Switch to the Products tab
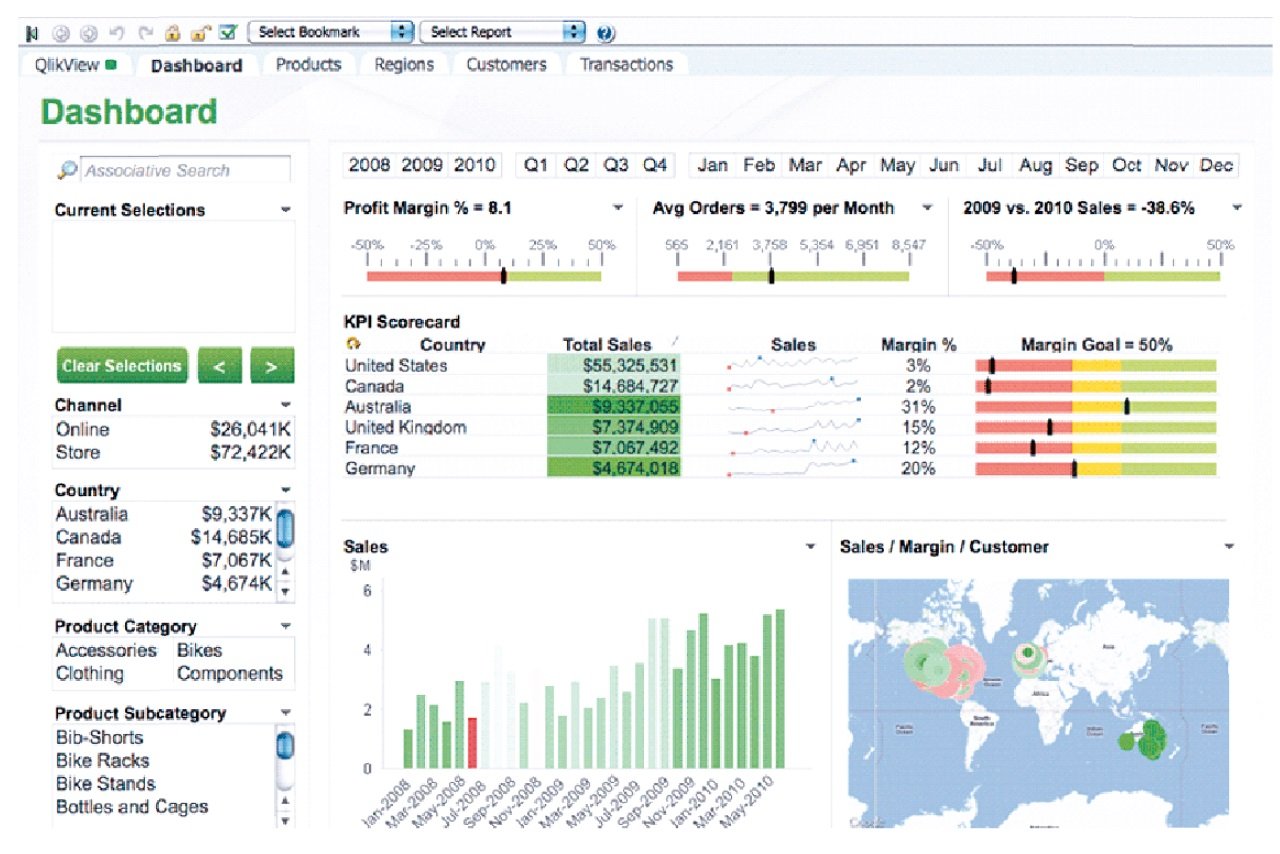This screenshot has height=854, width=1280. click(x=309, y=64)
